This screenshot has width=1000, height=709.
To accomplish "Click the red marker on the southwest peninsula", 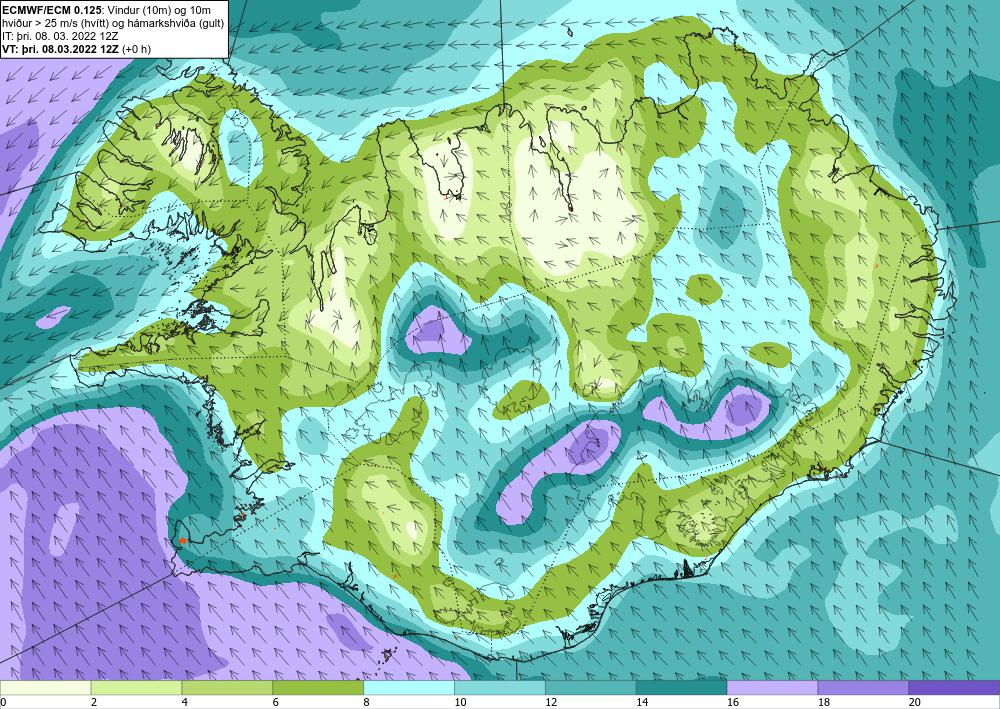I will pos(182,541).
